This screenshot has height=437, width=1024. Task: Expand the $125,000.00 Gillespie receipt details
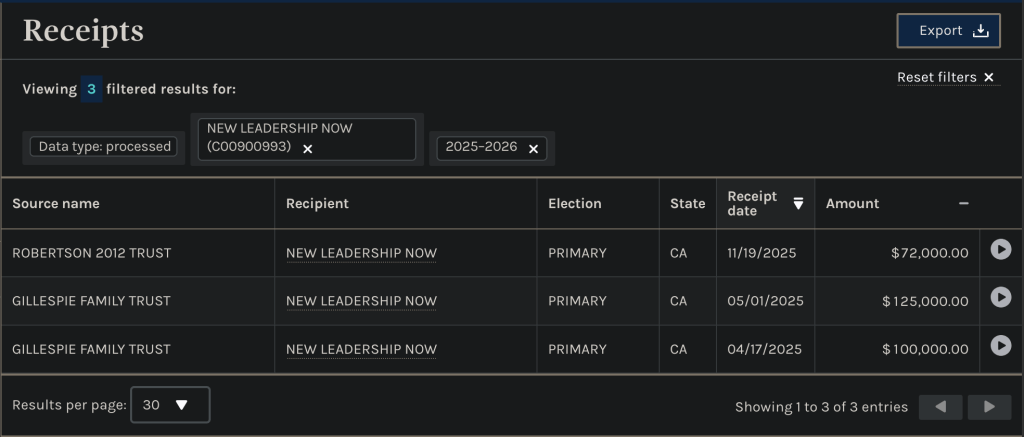pyautogui.click(x=1000, y=297)
